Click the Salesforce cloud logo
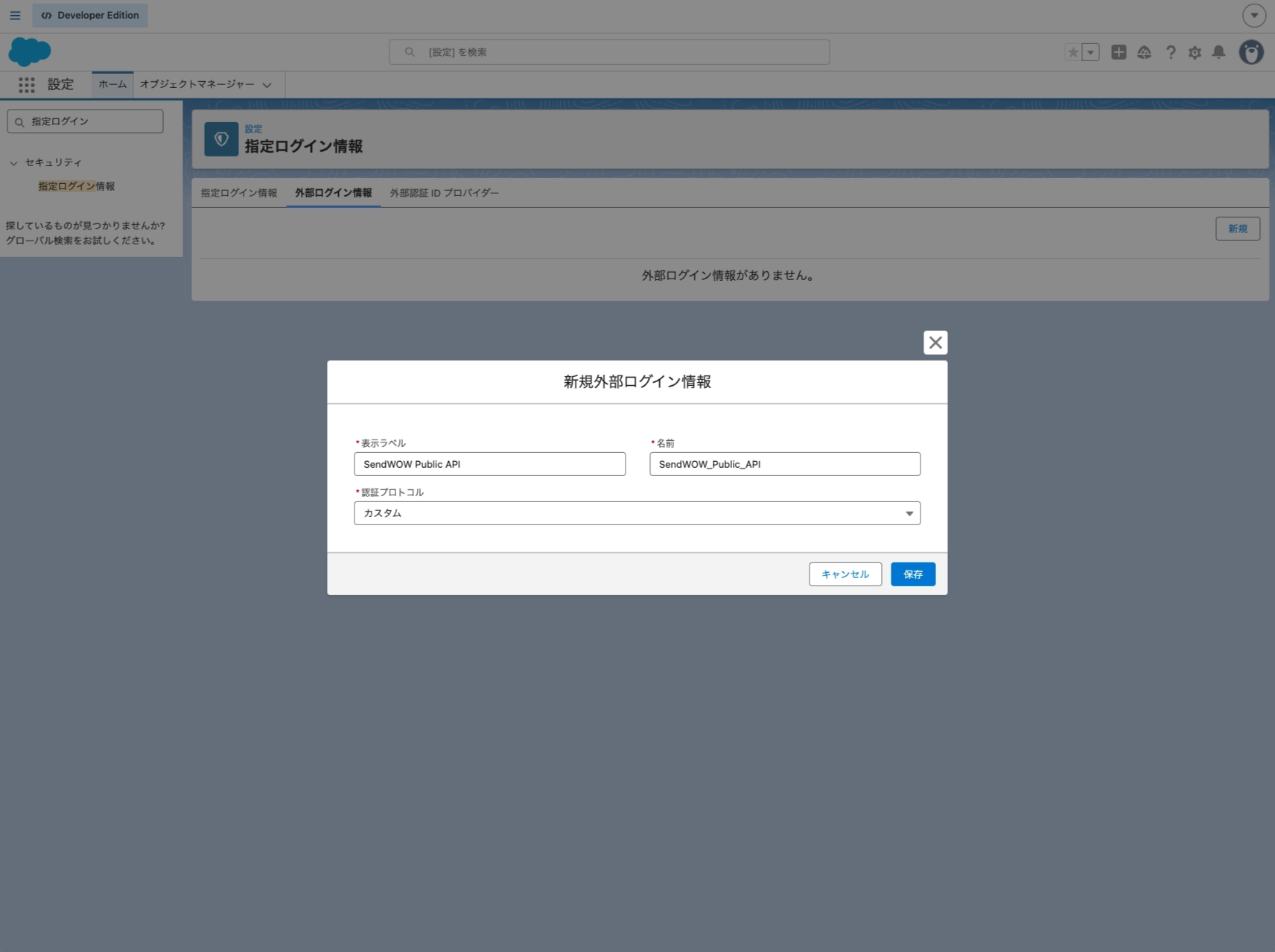 (x=30, y=52)
